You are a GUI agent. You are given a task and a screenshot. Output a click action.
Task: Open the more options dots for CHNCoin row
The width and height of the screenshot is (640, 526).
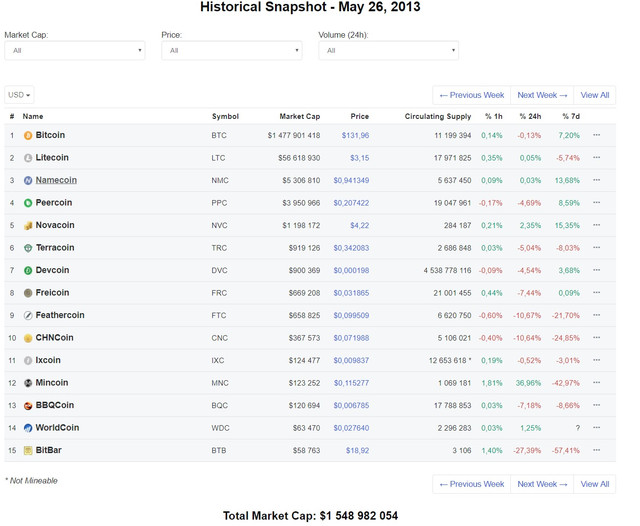pyautogui.click(x=596, y=337)
